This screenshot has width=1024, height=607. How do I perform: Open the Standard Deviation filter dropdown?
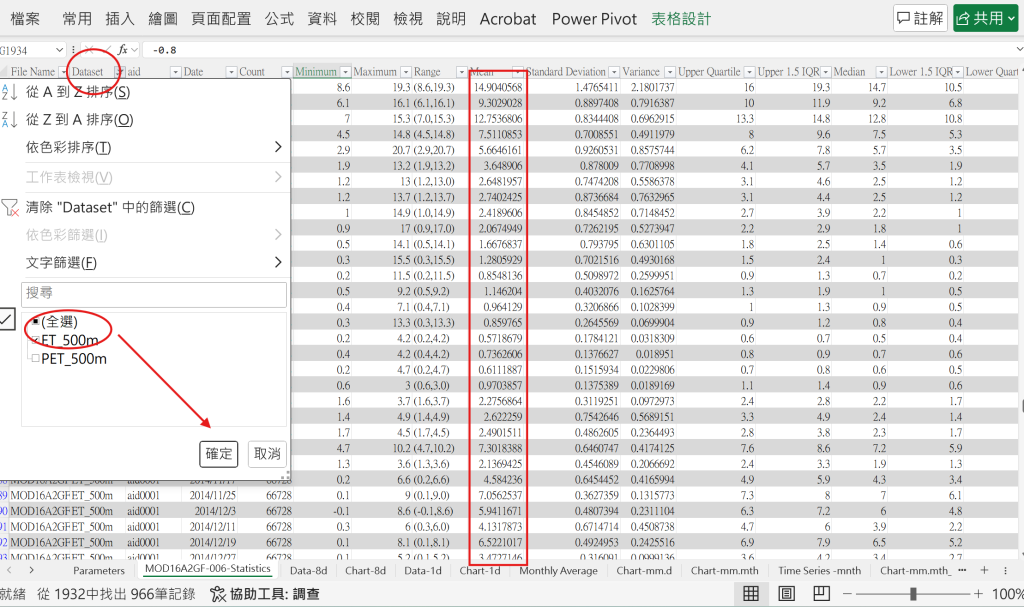[x=615, y=72]
